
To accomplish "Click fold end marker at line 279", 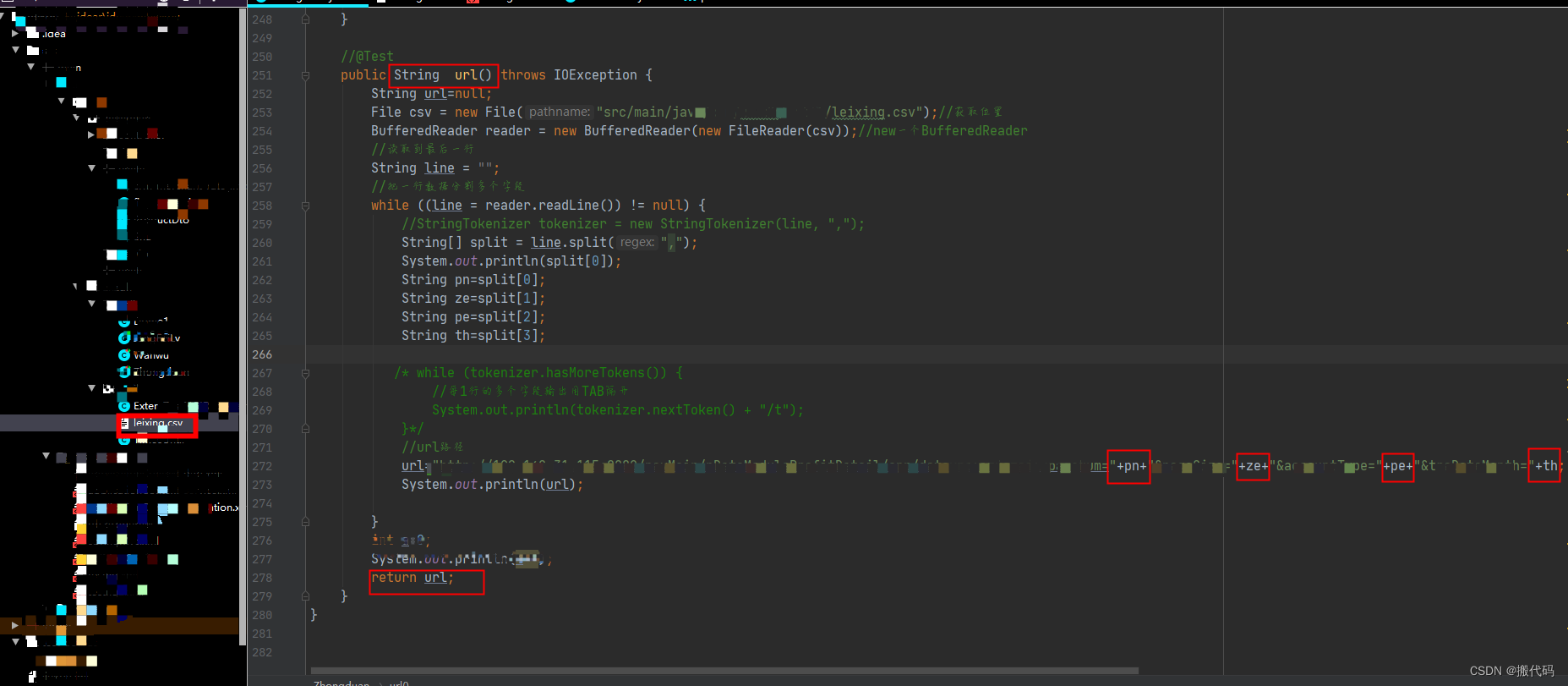I will pos(305,596).
